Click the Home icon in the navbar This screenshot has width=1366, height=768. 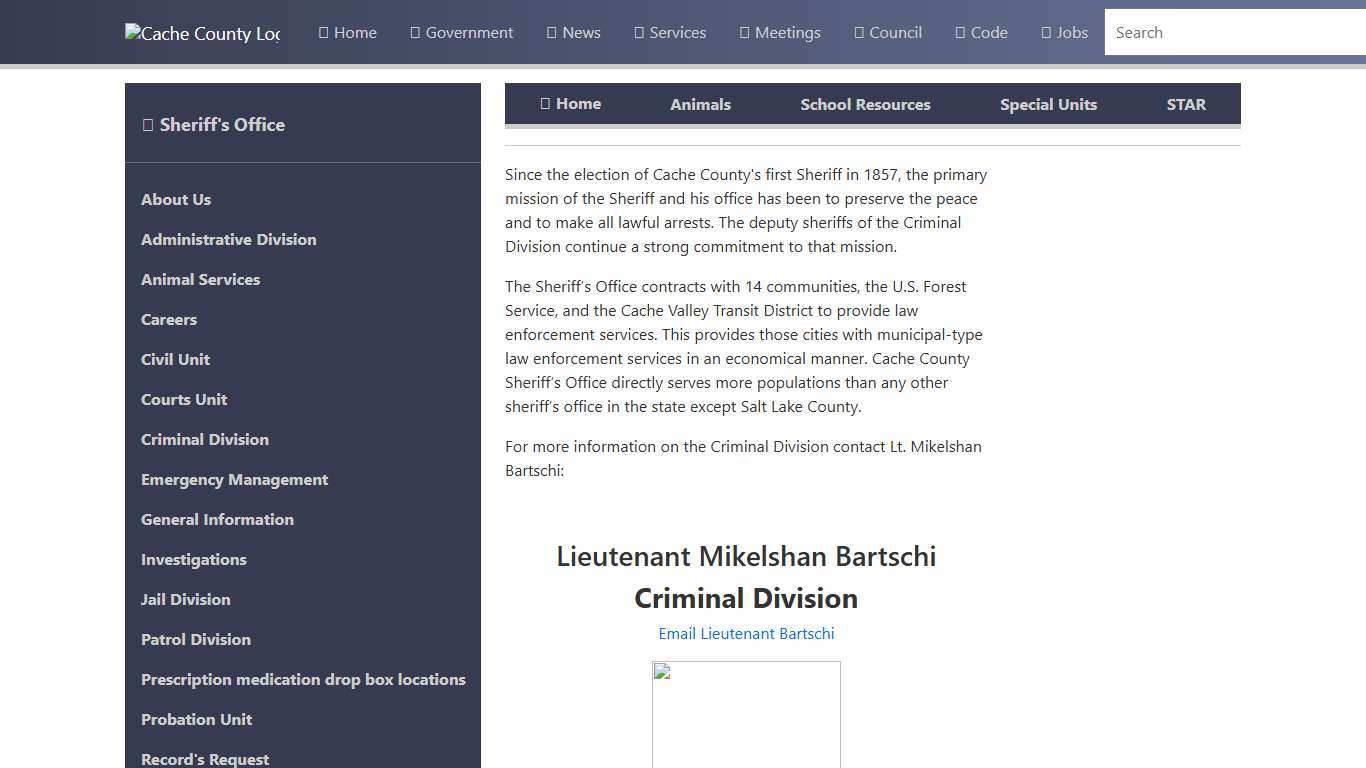click(x=322, y=32)
